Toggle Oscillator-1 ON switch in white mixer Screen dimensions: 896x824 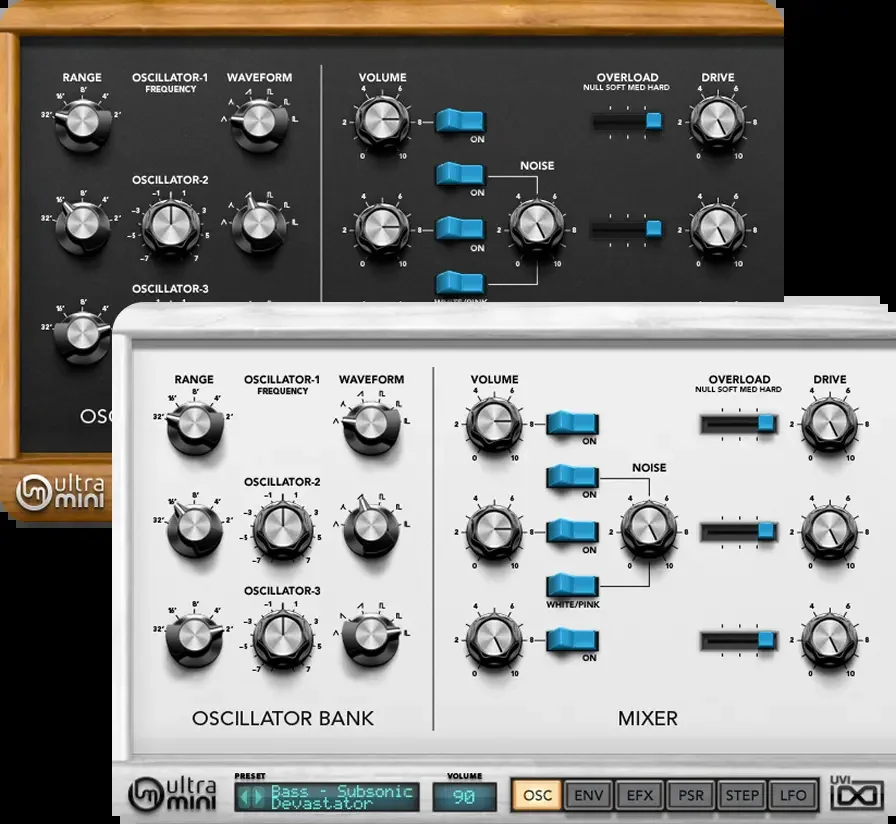click(x=573, y=423)
